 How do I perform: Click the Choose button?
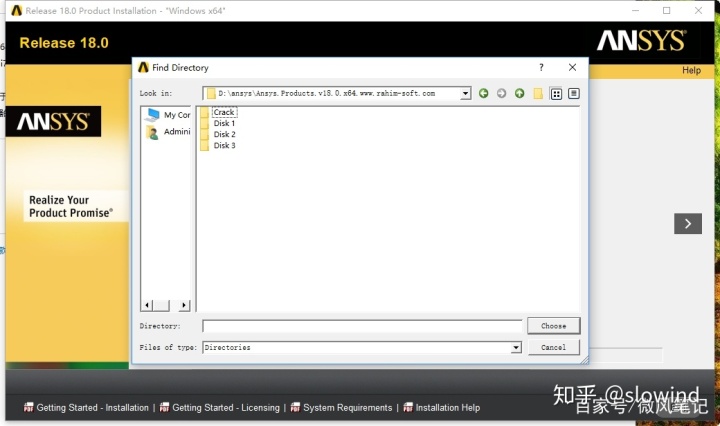tap(553, 326)
